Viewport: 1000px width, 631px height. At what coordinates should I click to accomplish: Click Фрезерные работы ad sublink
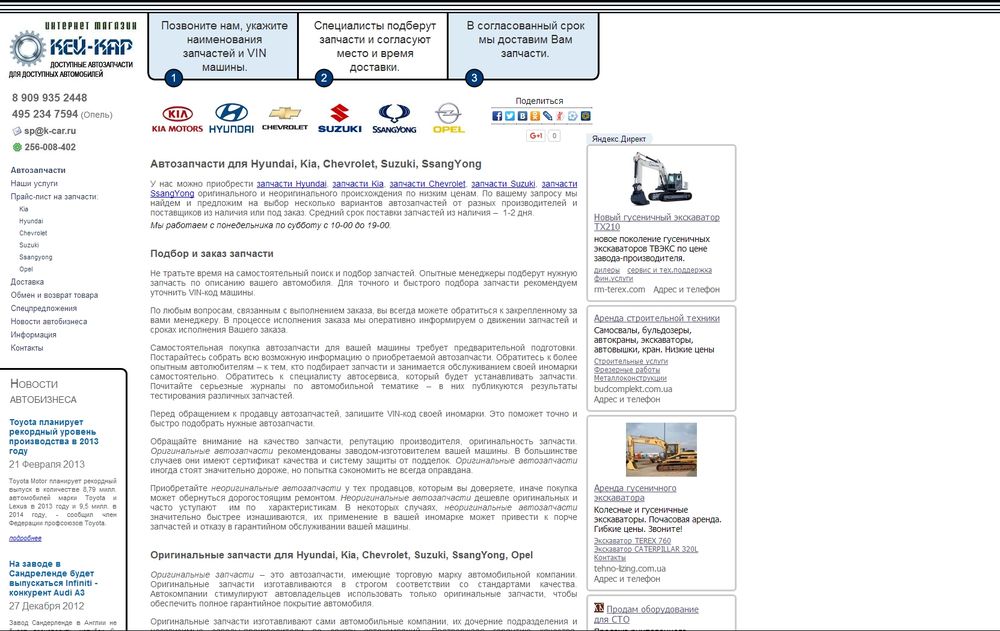[627, 369]
